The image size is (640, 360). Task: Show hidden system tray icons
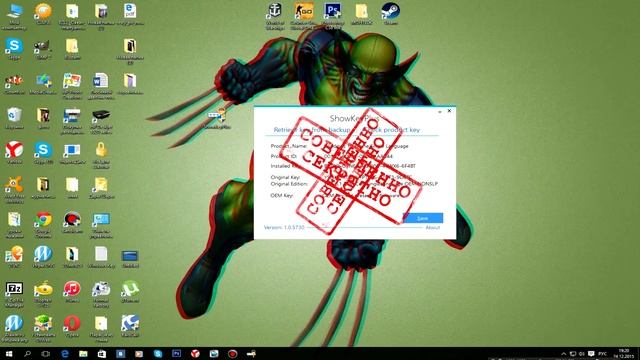click(564, 354)
